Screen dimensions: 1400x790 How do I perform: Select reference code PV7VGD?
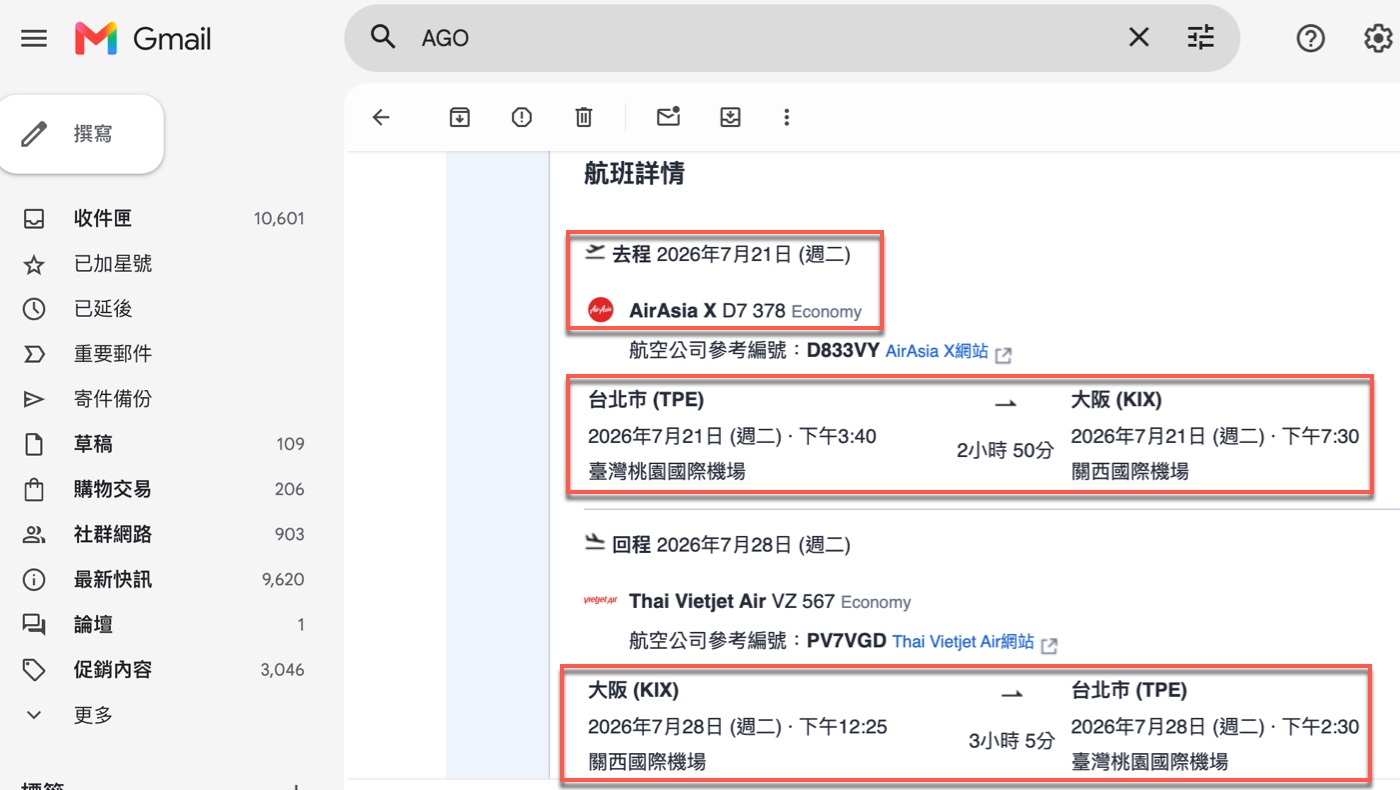click(x=846, y=641)
